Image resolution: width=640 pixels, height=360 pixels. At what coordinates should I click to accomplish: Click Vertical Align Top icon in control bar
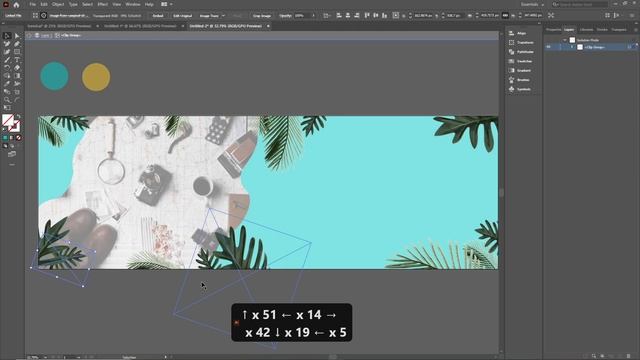367,16
